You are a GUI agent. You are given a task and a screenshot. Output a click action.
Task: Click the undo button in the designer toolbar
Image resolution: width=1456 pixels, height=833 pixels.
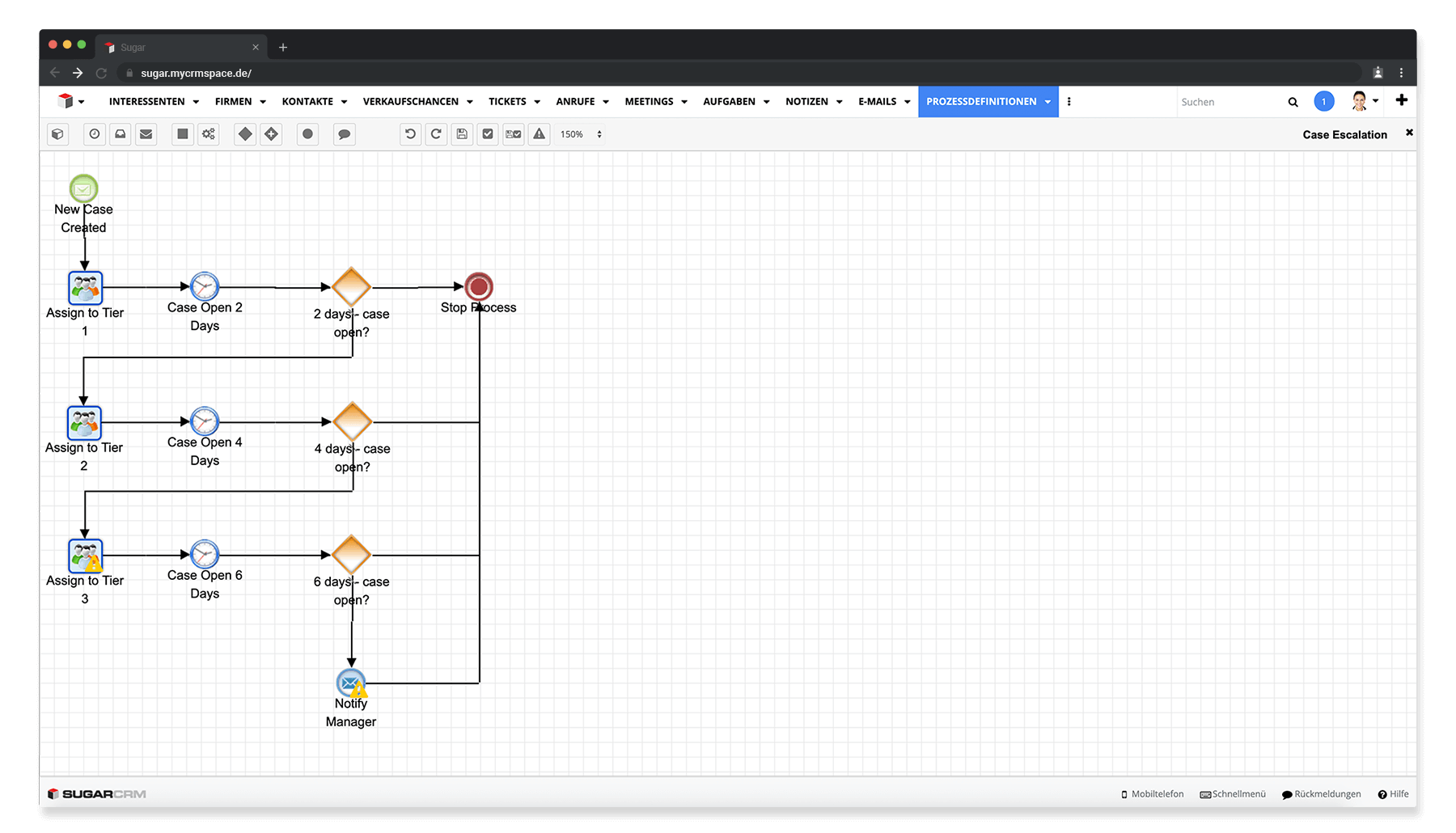point(410,134)
